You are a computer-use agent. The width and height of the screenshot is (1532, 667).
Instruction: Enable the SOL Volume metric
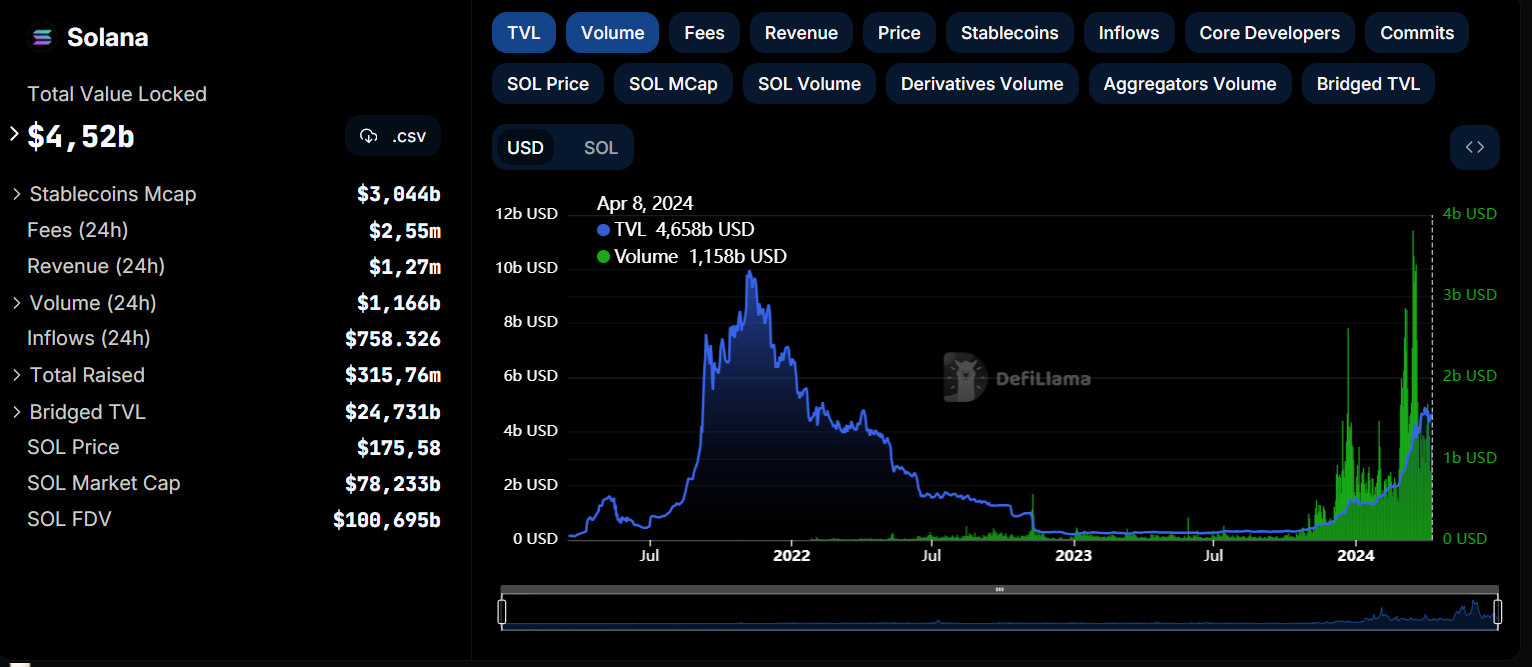point(809,84)
